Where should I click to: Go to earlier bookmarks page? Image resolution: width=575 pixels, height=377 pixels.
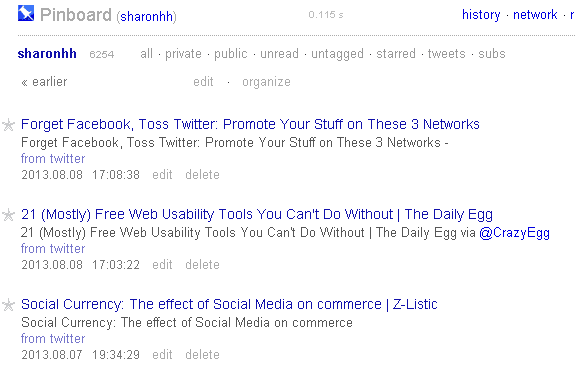click(x=44, y=81)
